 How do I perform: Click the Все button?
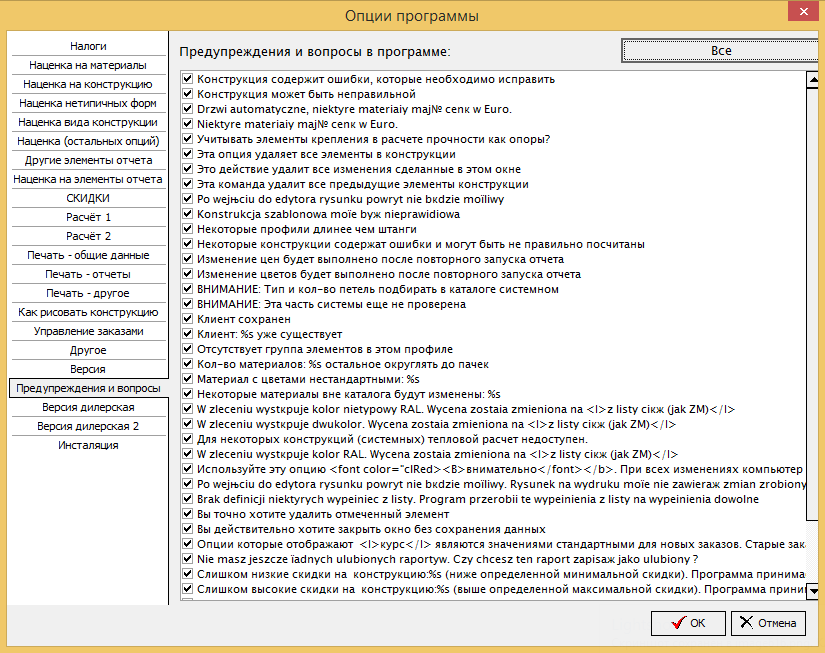pyautogui.click(x=722, y=51)
